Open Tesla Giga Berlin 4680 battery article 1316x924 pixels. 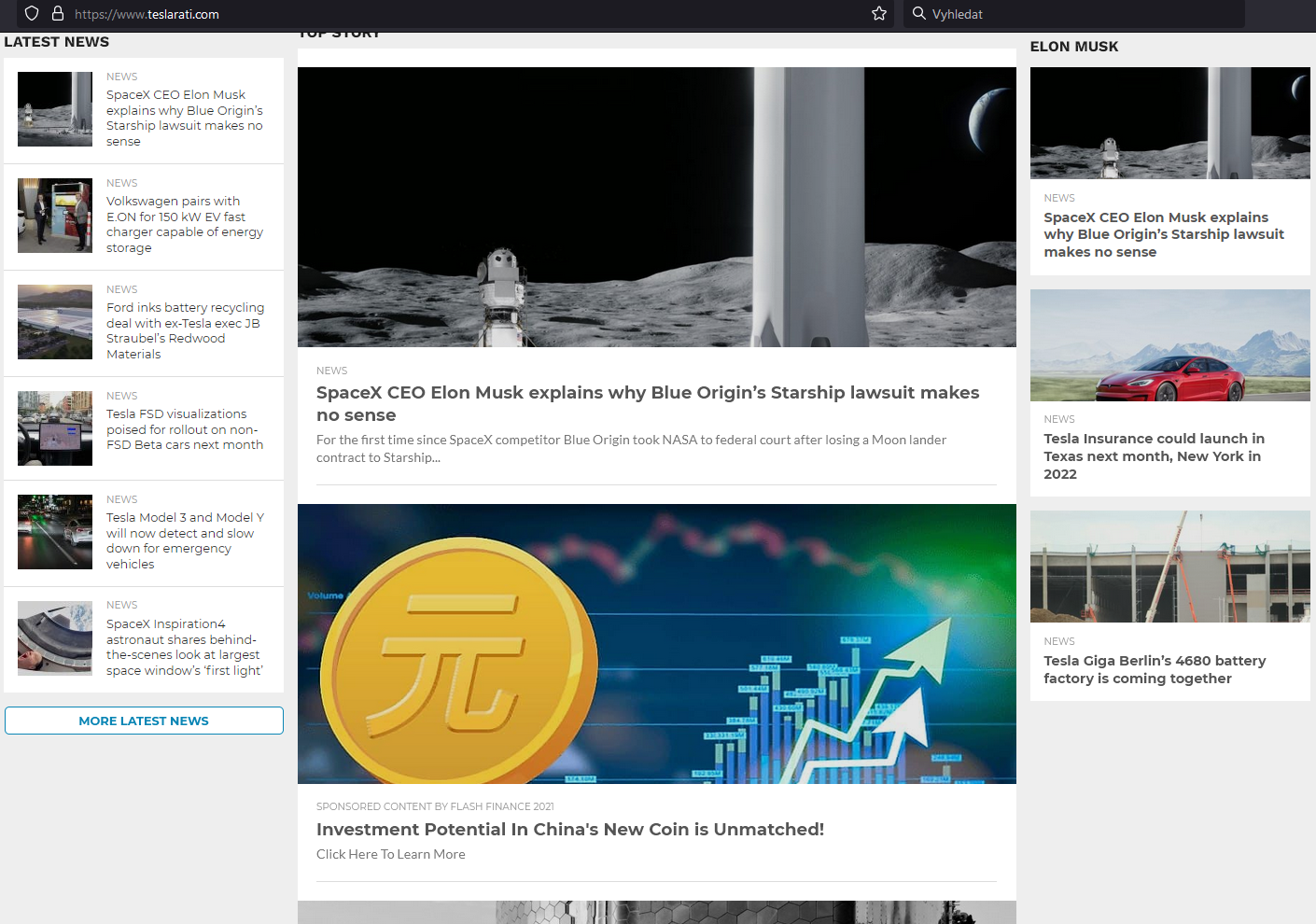click(1155, 669)
